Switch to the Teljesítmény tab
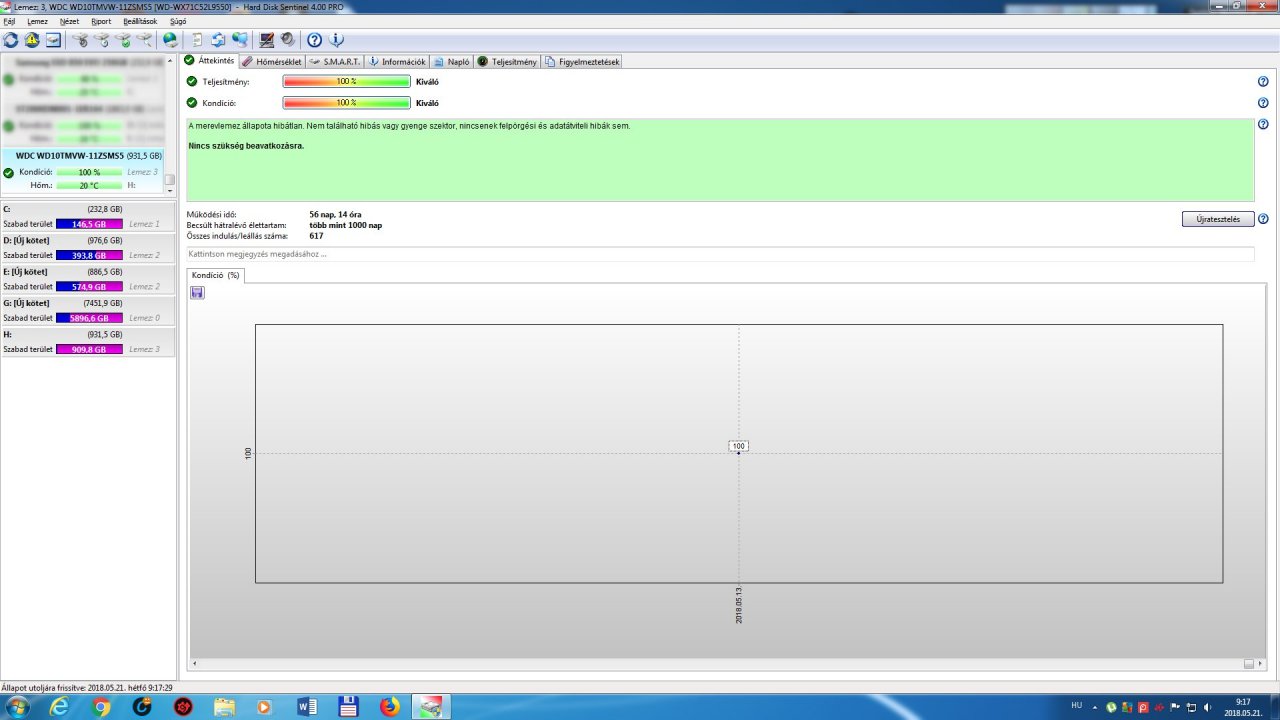 507,62
